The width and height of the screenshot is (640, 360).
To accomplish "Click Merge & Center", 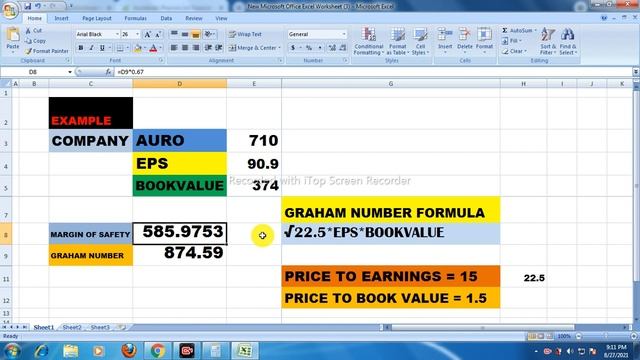I will click(252, 48).
